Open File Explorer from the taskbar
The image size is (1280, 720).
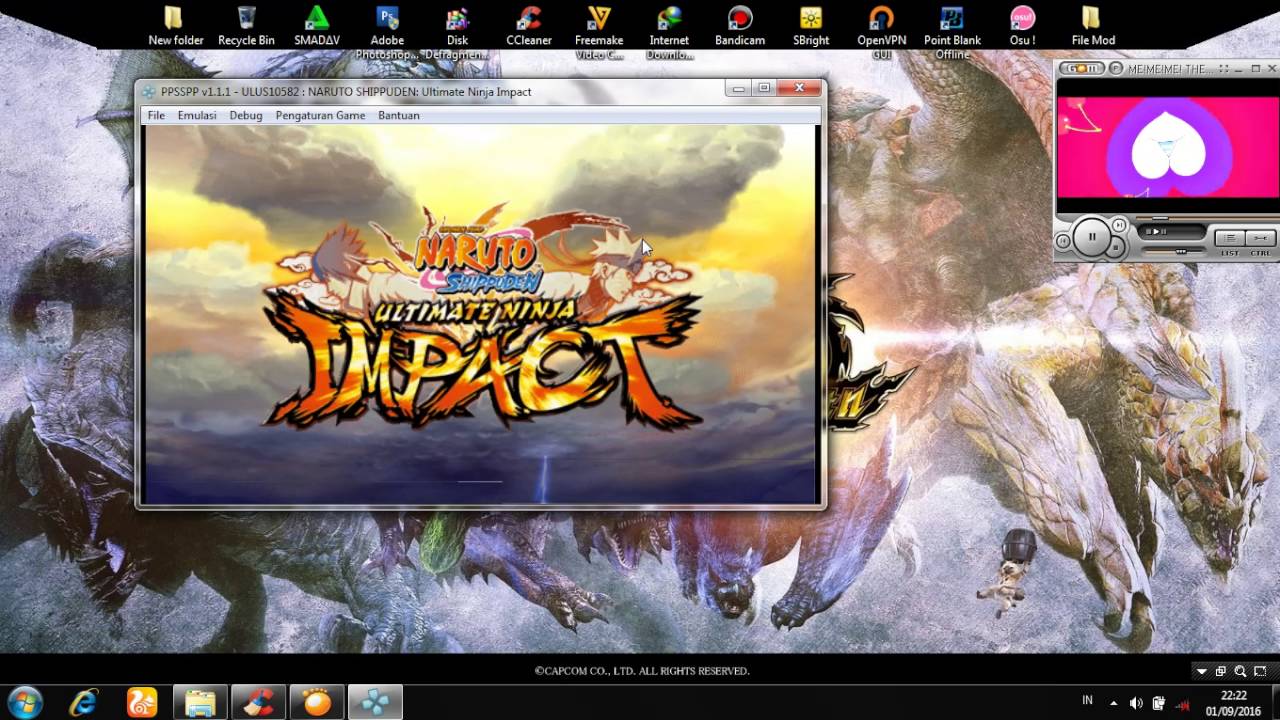tap(200, 702)
